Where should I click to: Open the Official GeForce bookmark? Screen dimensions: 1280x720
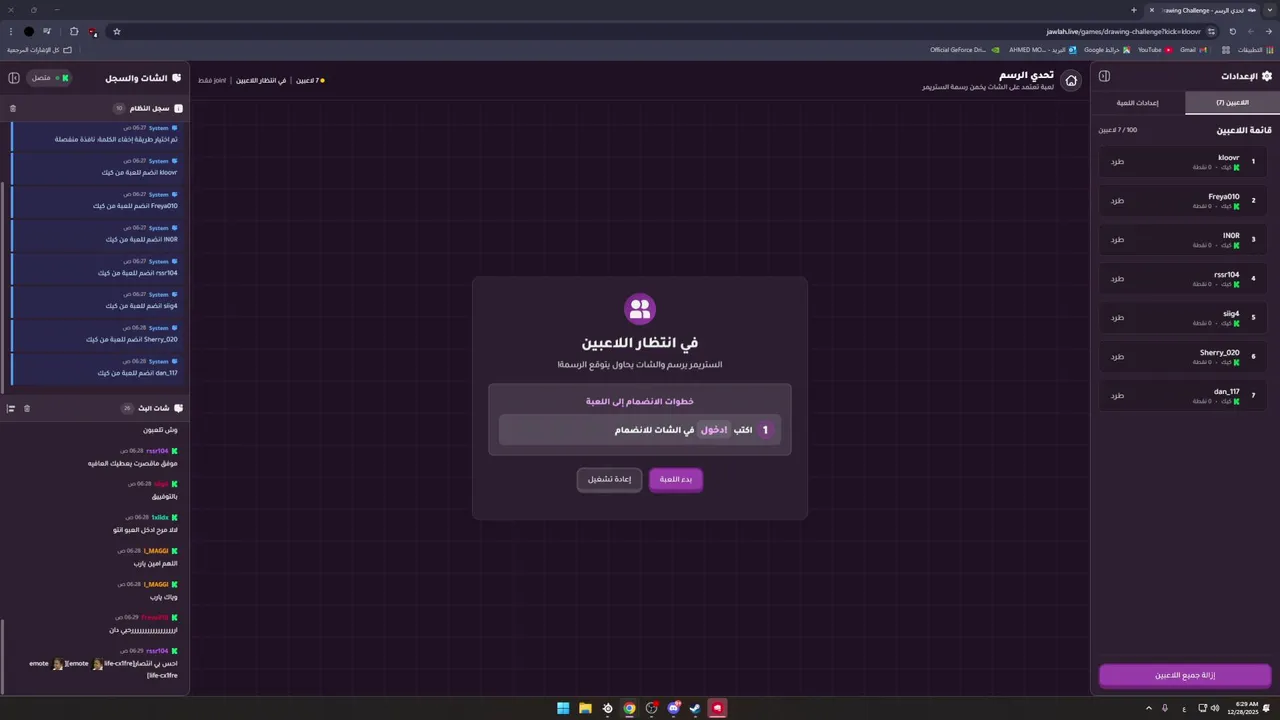pyautogui.click(x=964, y=49)
